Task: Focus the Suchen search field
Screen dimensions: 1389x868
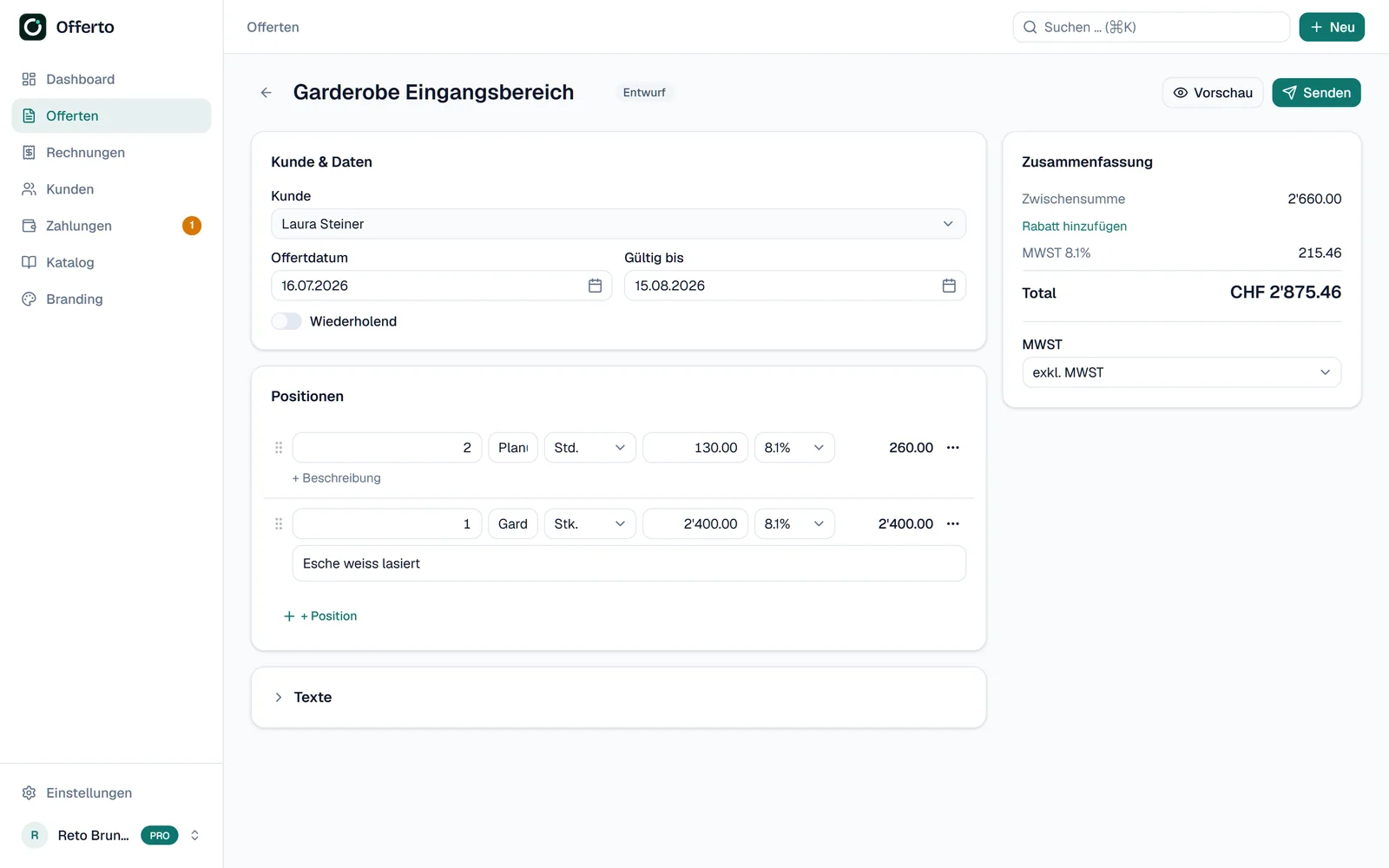Action: (1151, 27)
